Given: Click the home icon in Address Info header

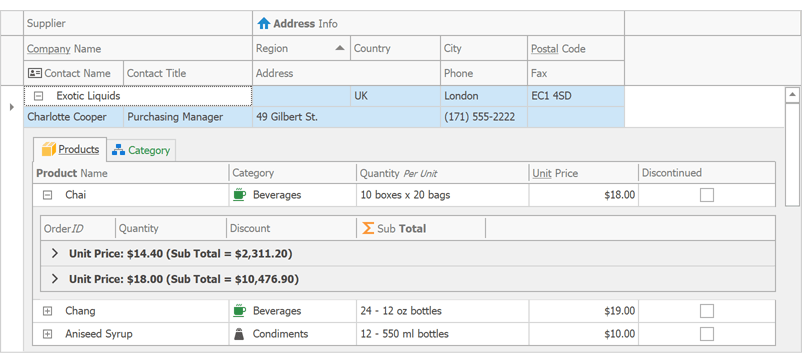Looking at the screenshot, I should point(263,24).
